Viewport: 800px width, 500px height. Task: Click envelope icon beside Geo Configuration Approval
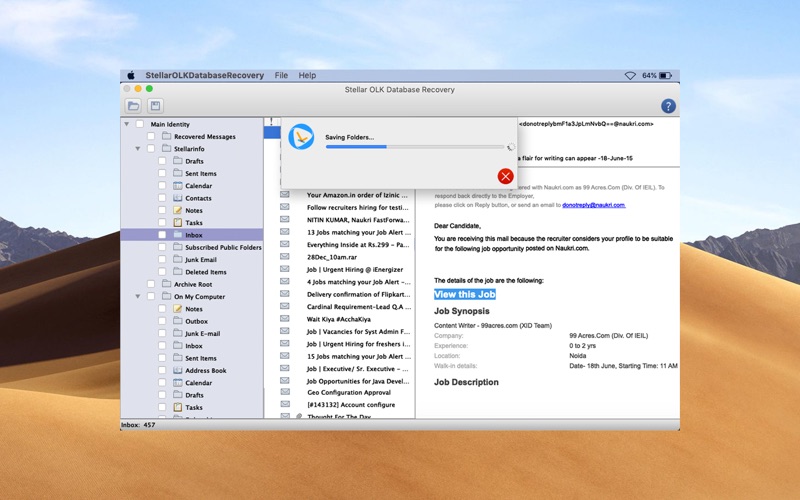(285, 392)
